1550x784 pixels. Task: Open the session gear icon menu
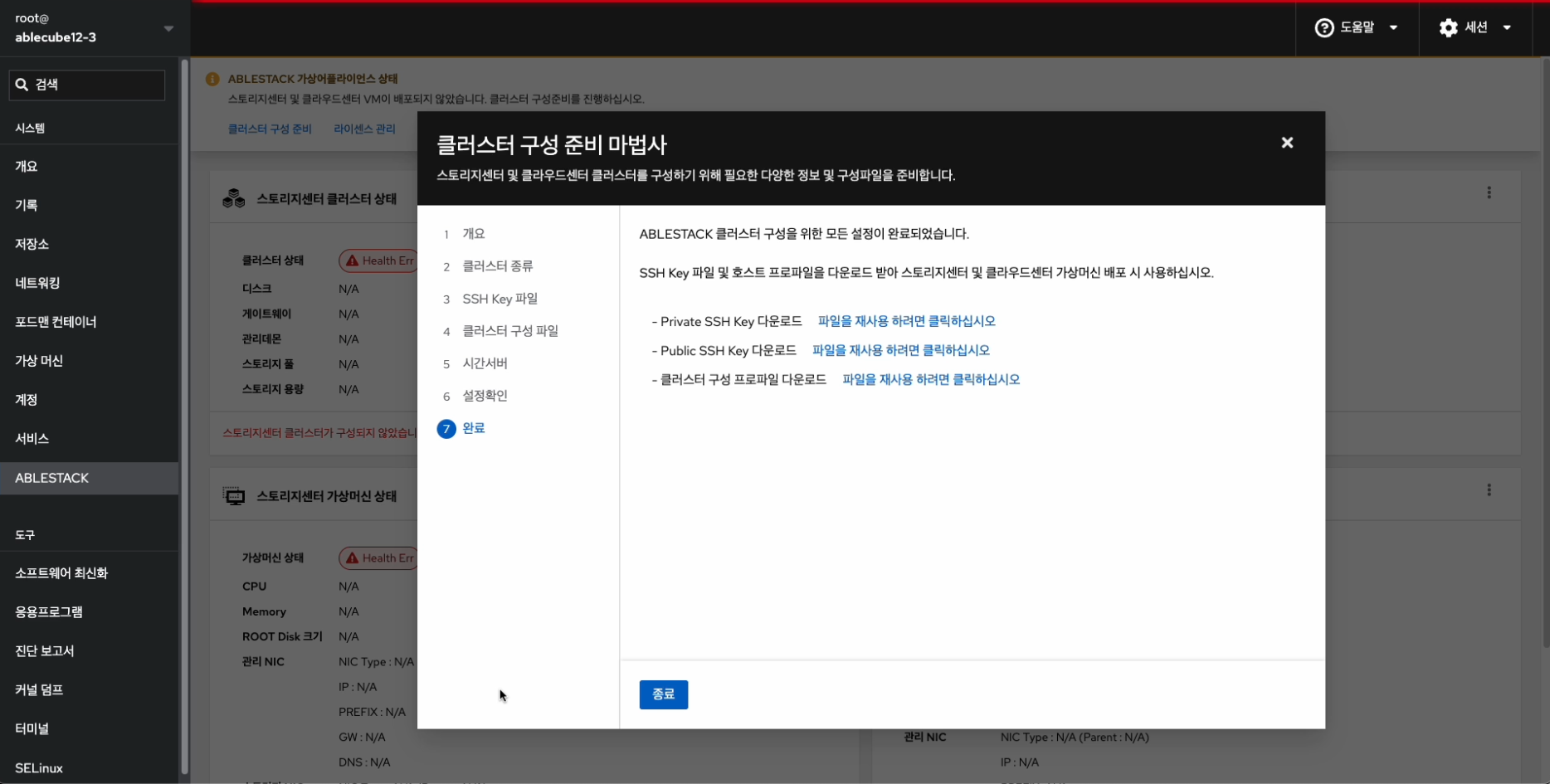pyautogui.click(x=1448, y=28)
